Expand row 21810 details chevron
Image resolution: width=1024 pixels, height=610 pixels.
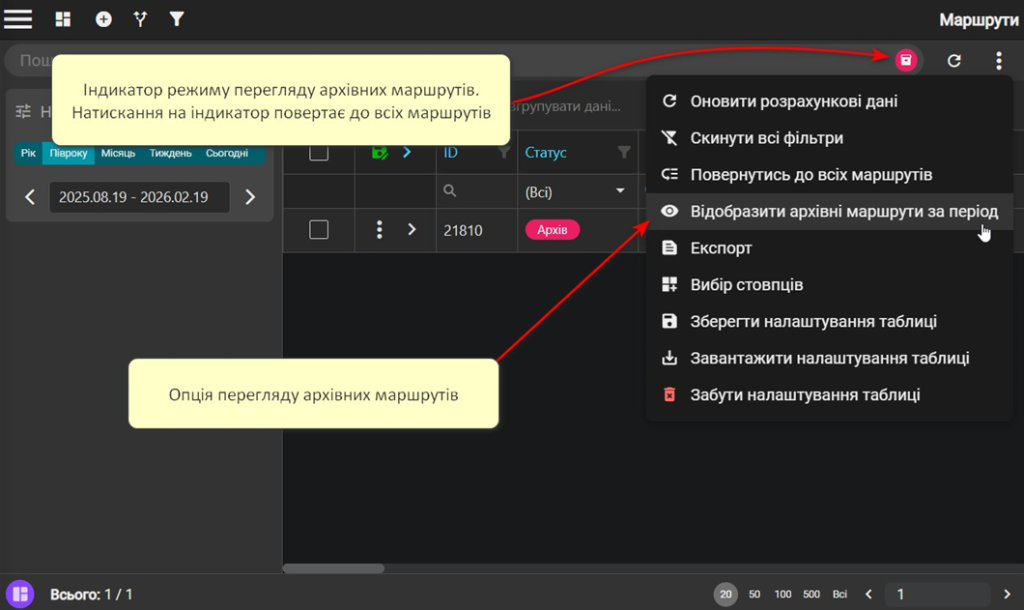pos(411,229)
